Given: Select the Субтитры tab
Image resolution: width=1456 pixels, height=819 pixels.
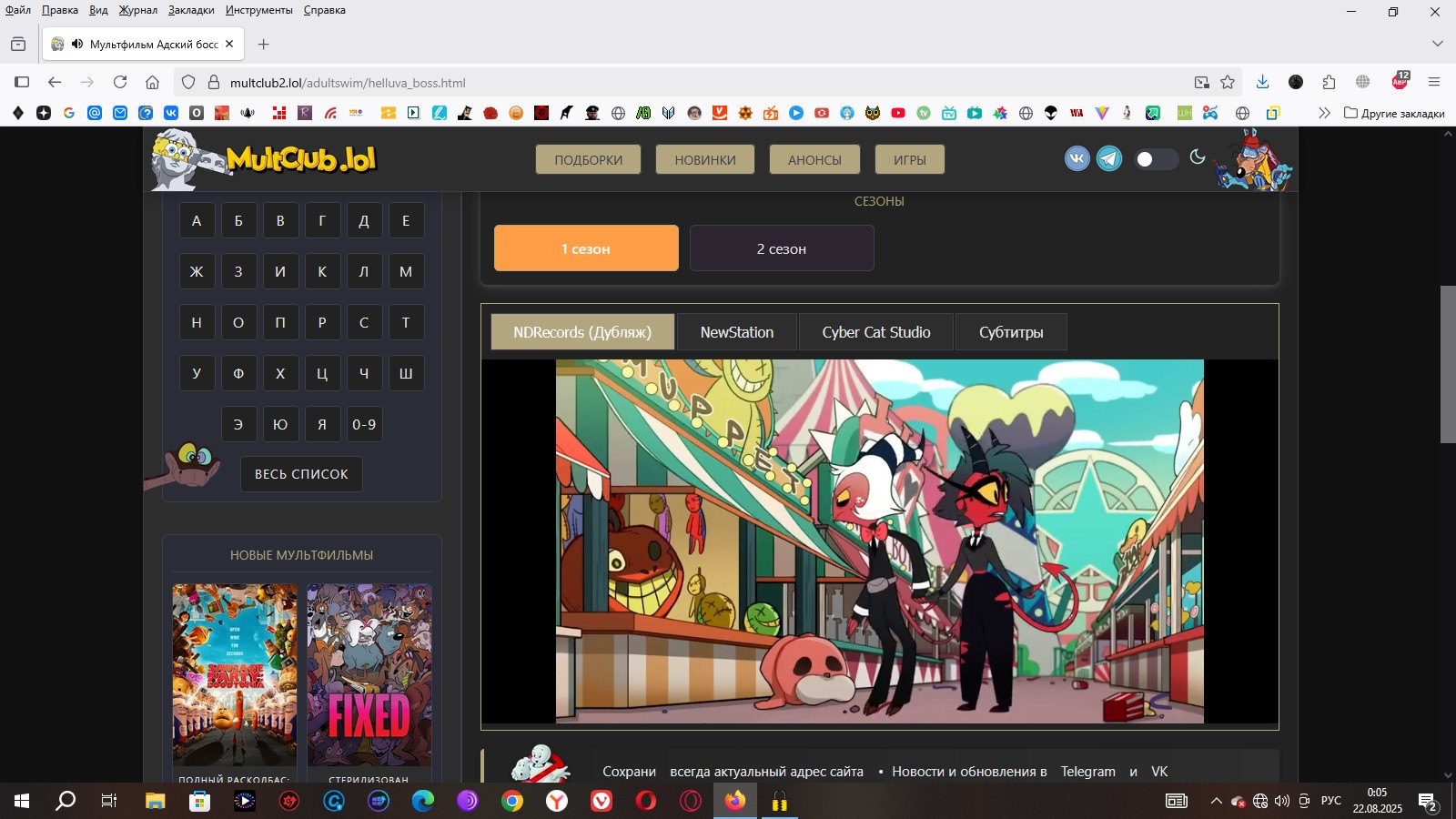Looking at the screenshot, I should (1011, 332).
